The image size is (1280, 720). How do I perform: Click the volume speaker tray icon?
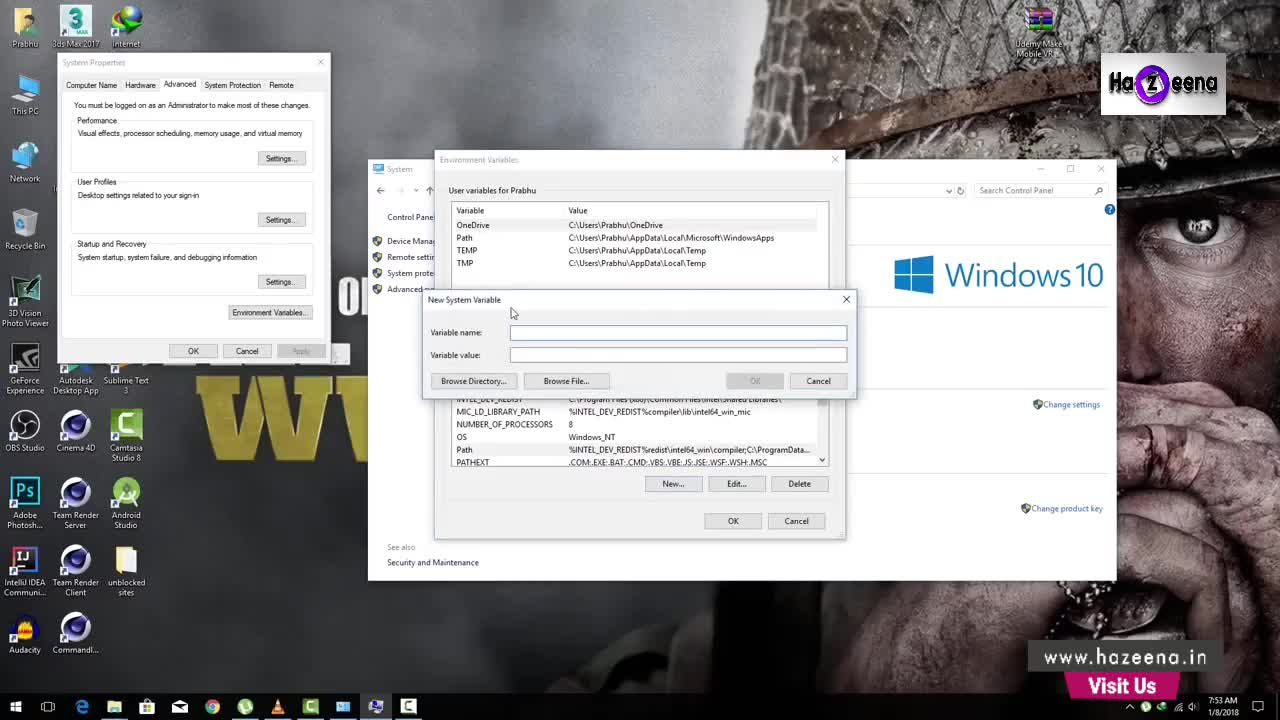(1192, 707)
